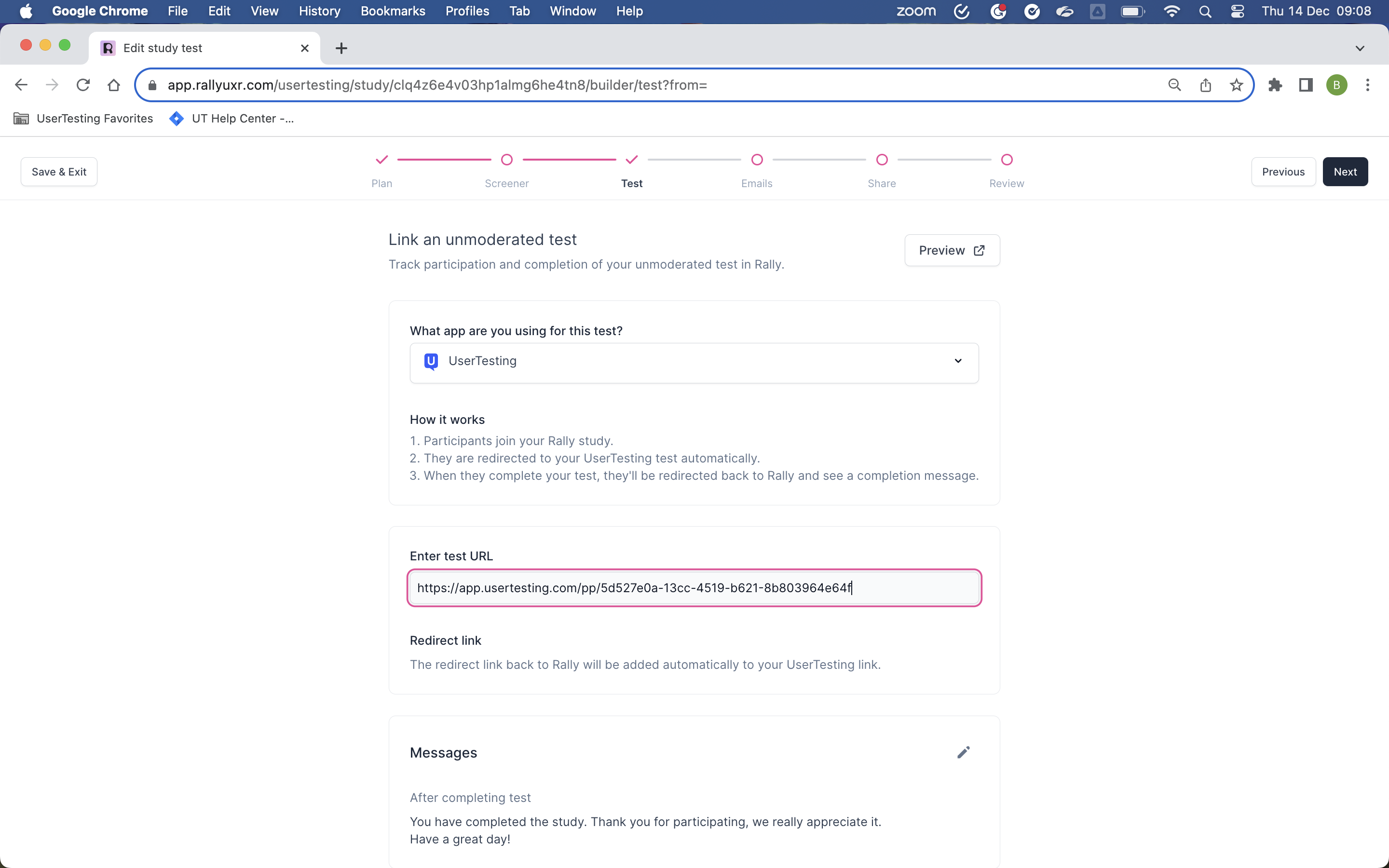
Task: Click inside the Enter test URL field
Action: pyautogui.click(x=694, y=587)
